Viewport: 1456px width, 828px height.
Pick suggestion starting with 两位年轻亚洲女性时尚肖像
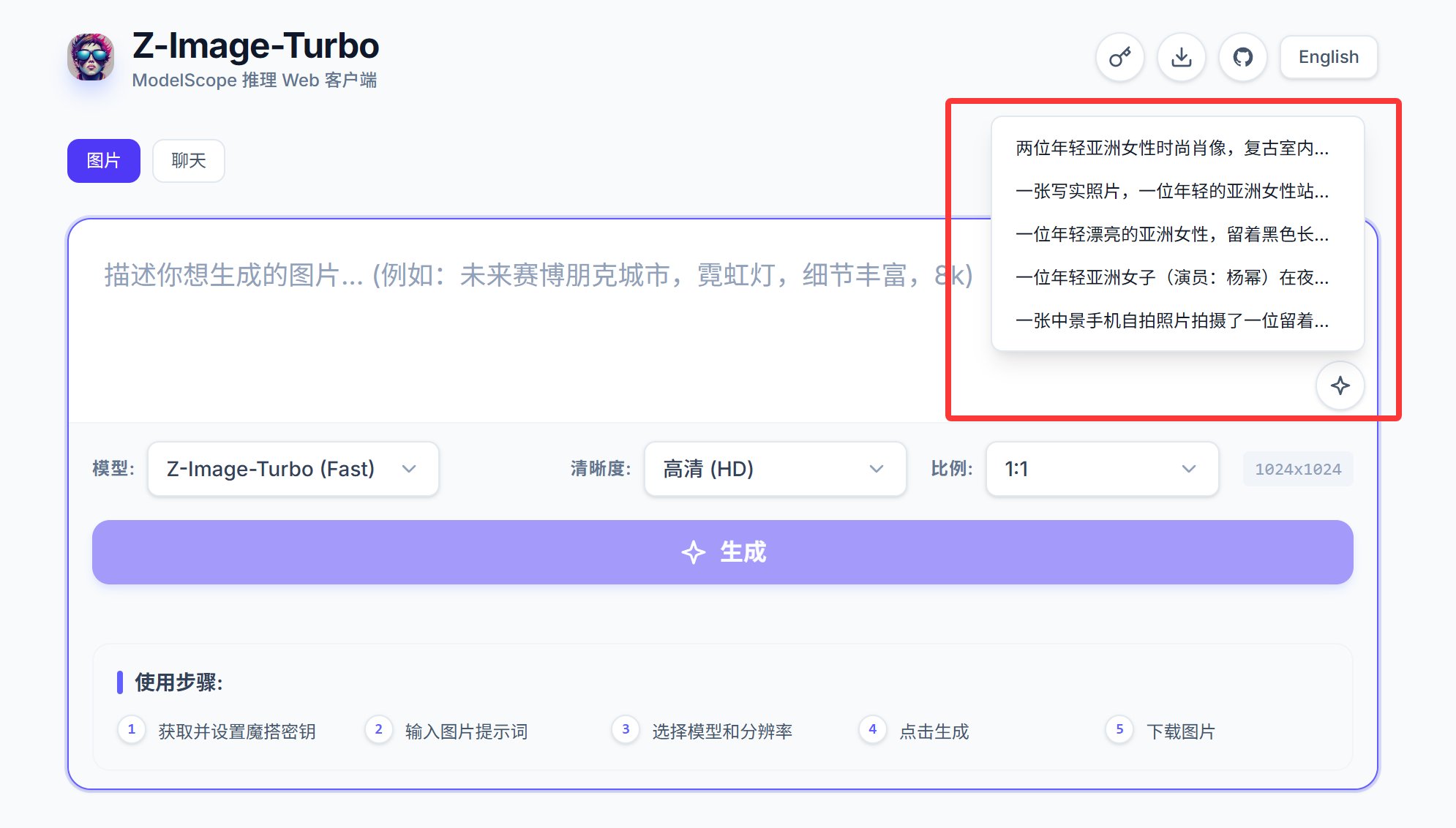click(x=1172, y=148)
